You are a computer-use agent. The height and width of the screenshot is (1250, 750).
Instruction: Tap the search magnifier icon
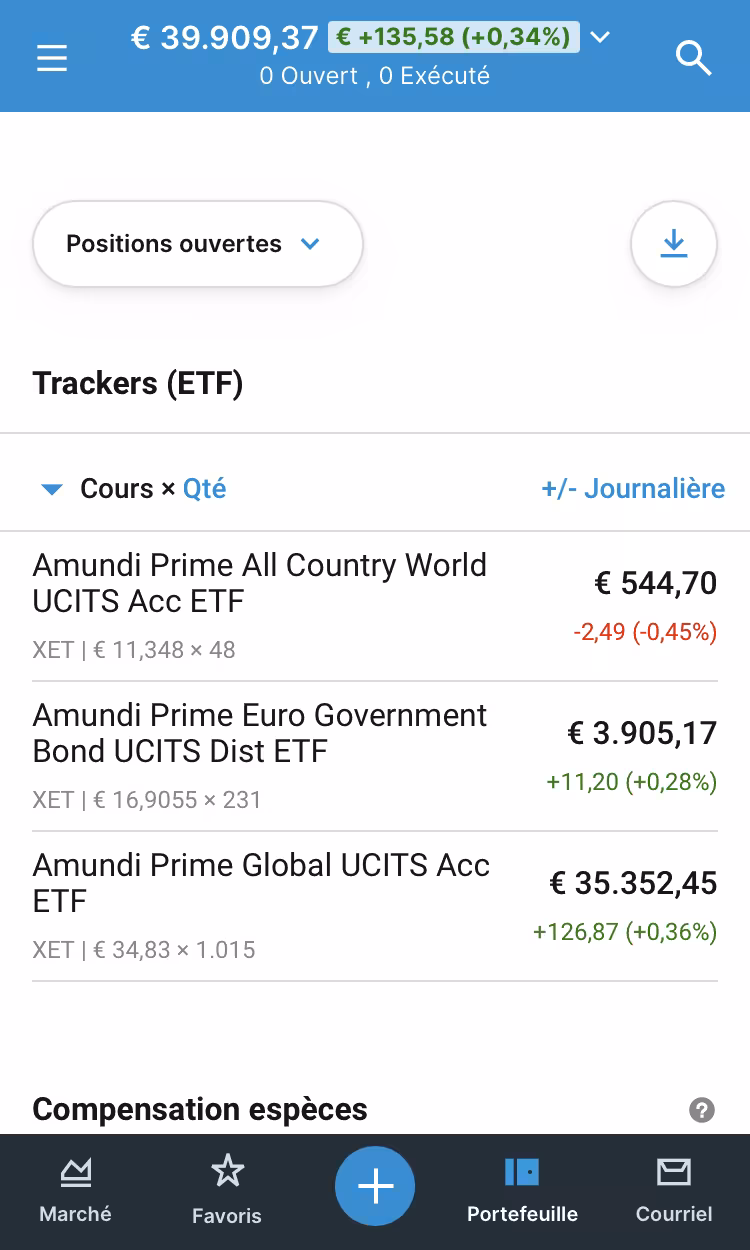tap(693, 58)
